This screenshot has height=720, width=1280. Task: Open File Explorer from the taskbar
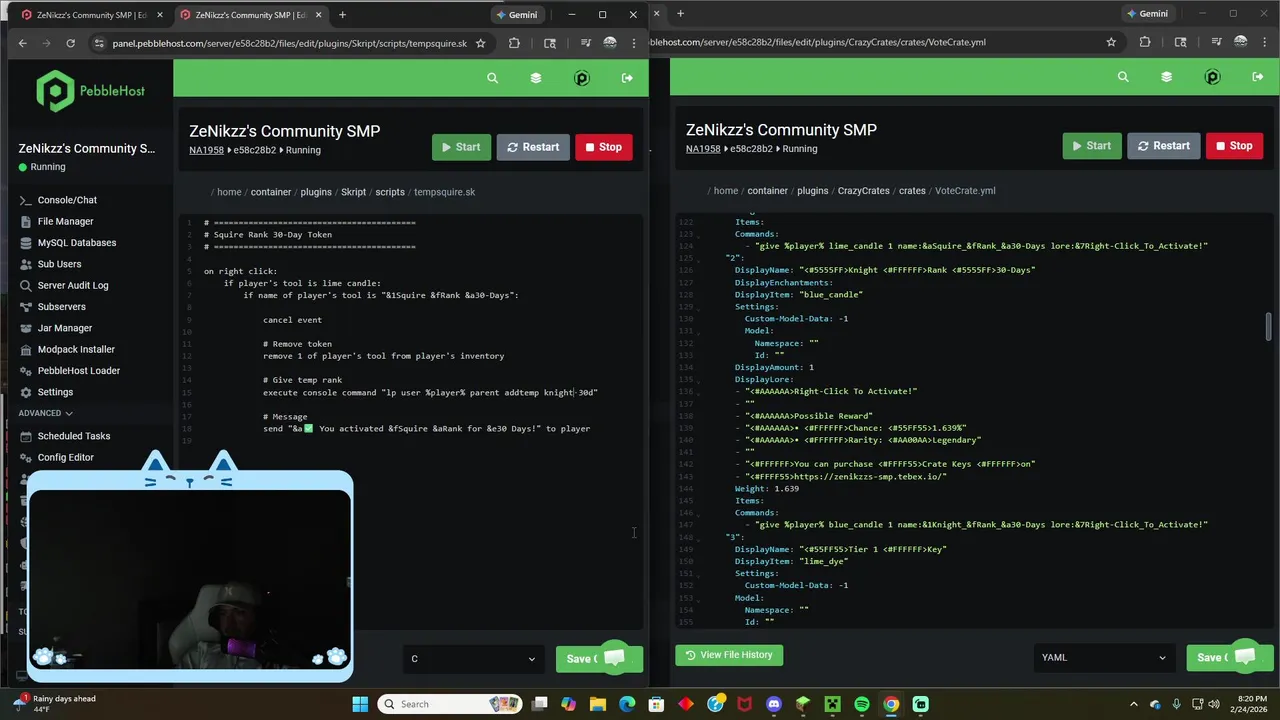pyautogui.click(x=598, y=704)
